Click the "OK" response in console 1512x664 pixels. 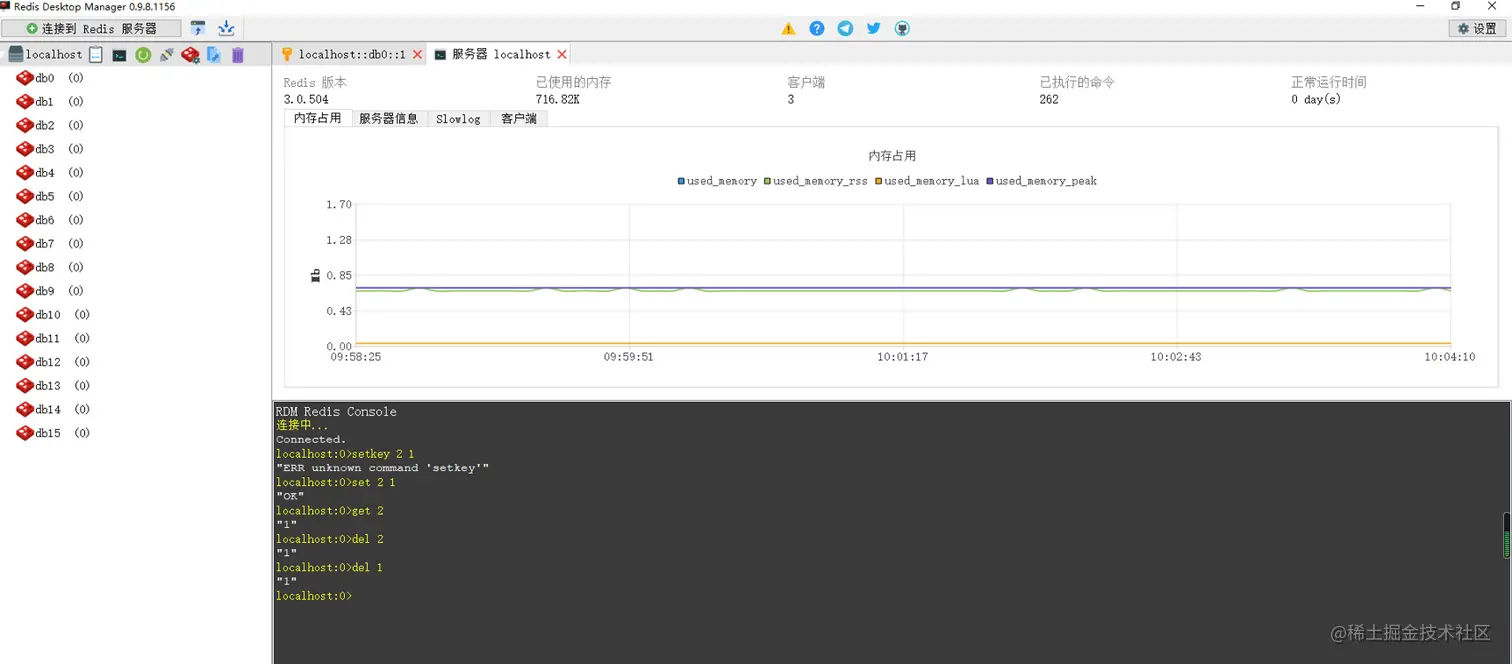290,496
